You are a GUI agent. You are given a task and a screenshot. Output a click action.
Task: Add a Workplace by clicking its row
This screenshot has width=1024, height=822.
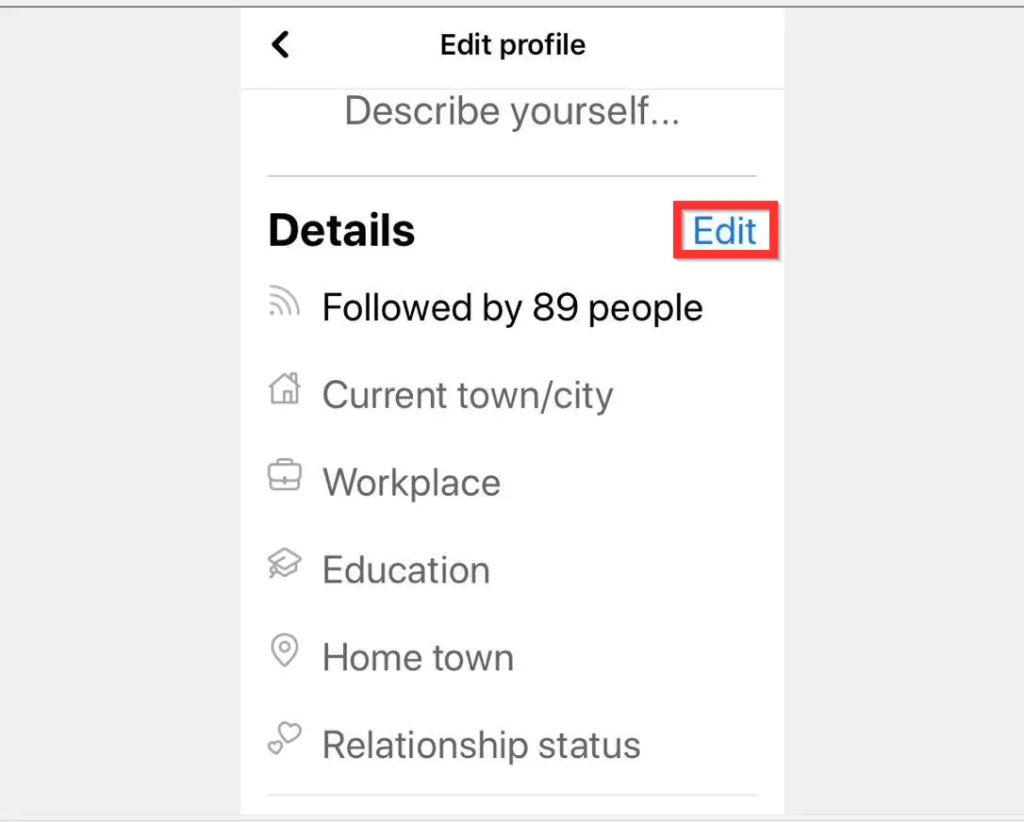pyautogui.click(x=411, y=482)
